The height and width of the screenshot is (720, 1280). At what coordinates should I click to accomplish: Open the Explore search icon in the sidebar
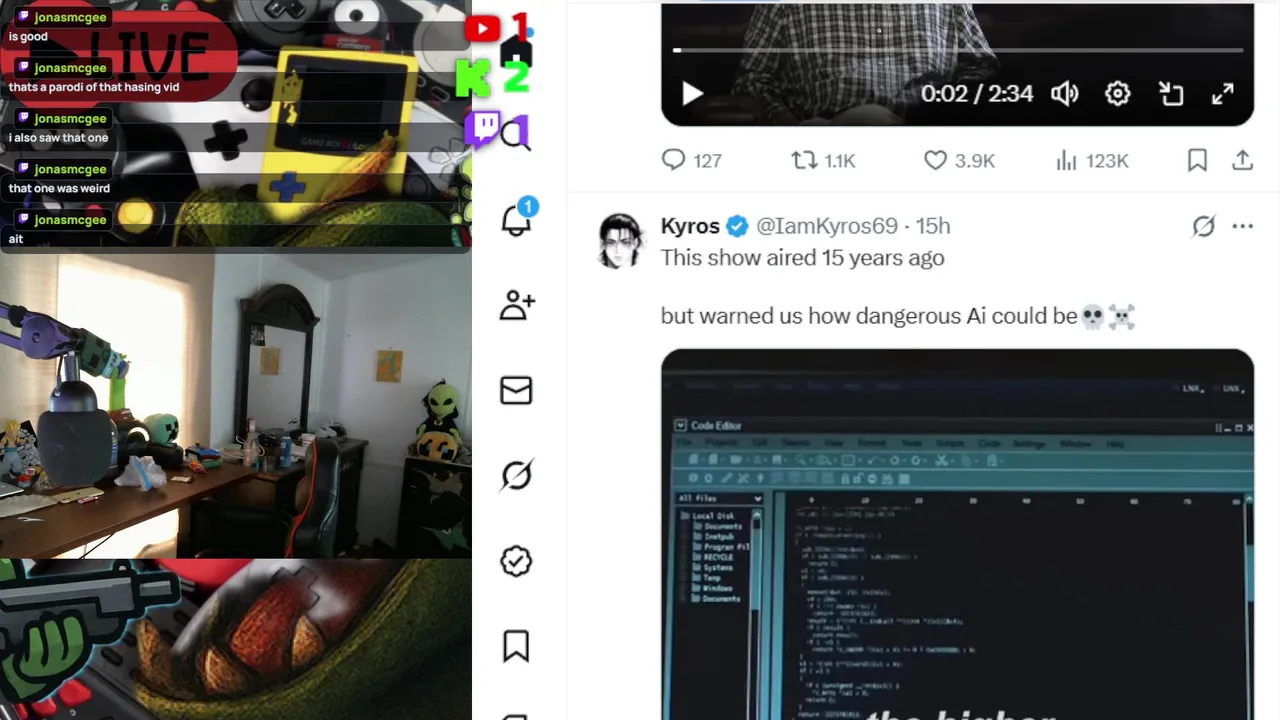point(516,134)
